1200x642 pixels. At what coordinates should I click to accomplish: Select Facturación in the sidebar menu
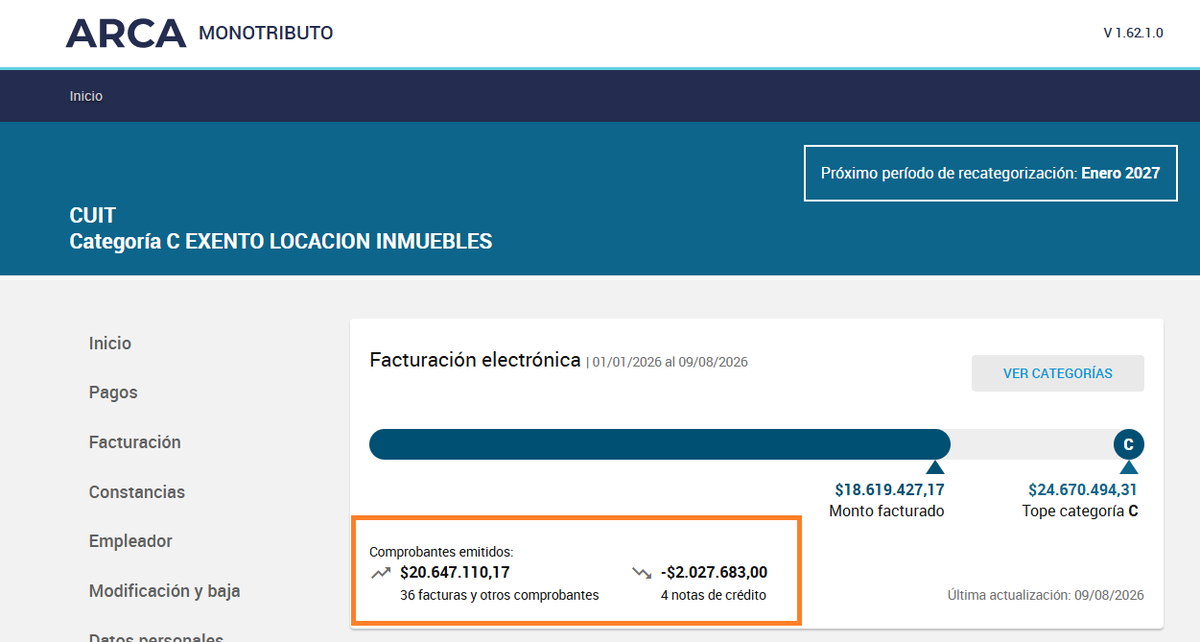135,442
